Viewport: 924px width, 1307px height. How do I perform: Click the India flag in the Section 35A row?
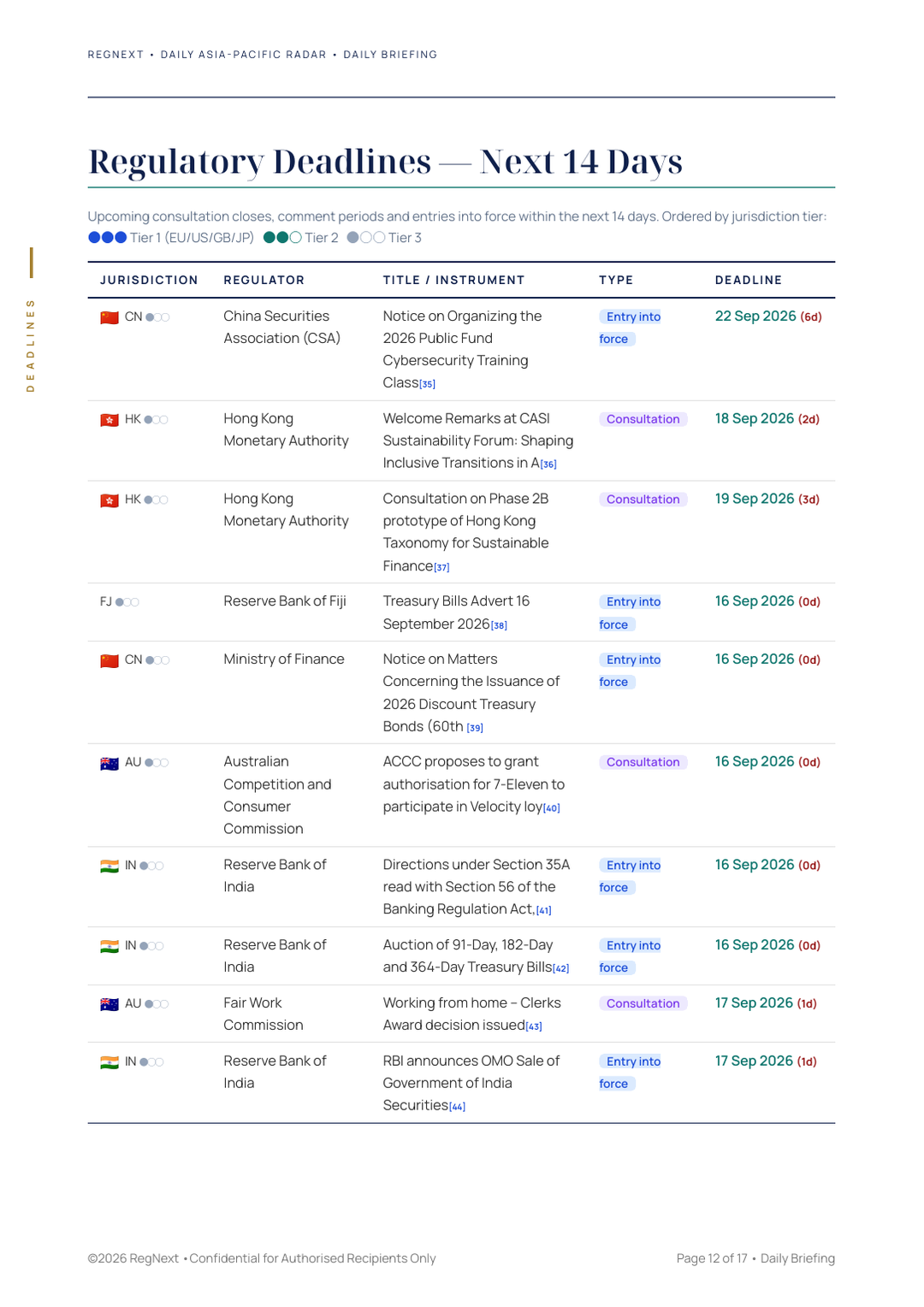[110, 866]
